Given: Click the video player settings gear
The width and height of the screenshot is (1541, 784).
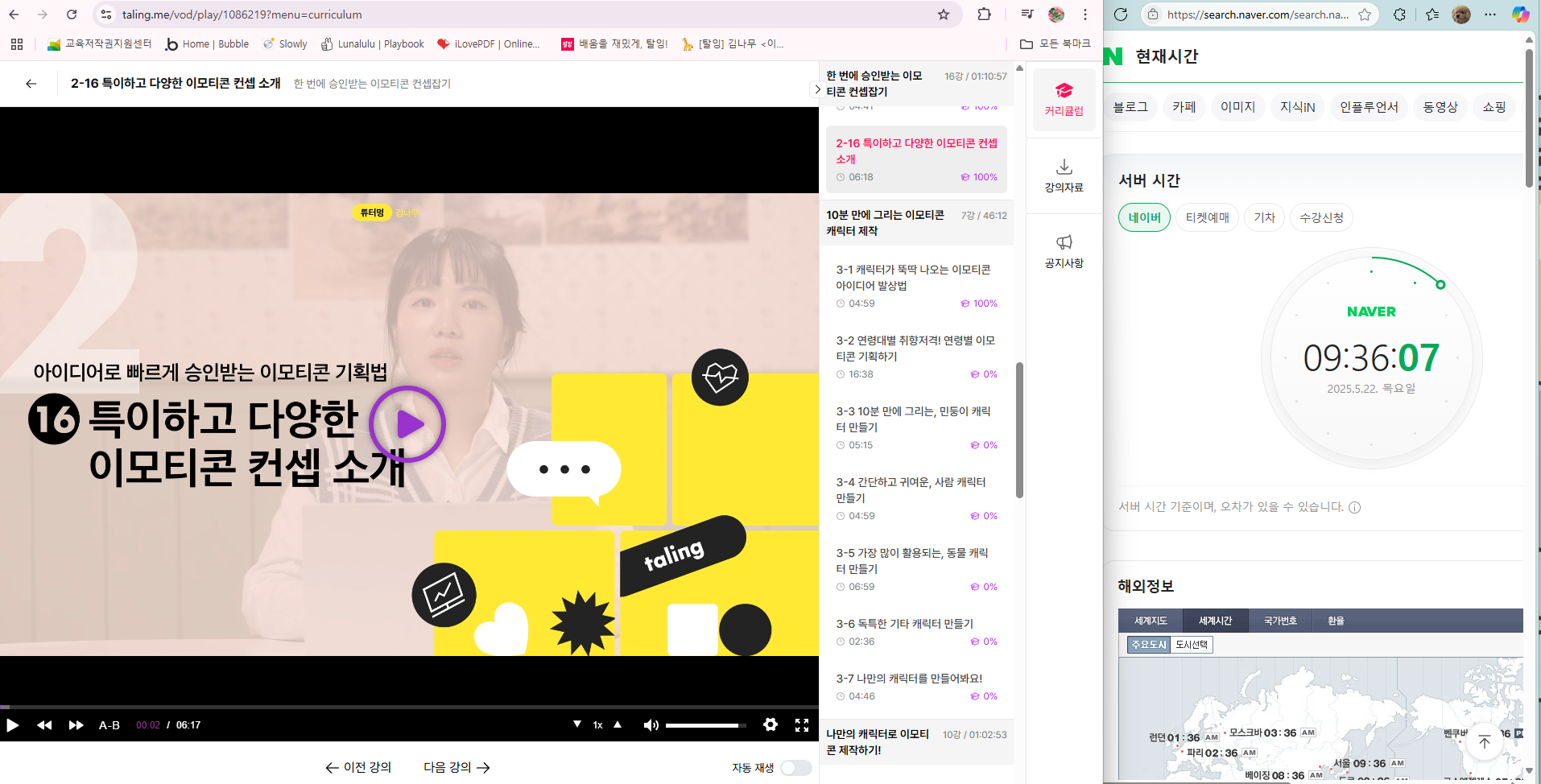Looking at the screenshot, I should 770,724.
